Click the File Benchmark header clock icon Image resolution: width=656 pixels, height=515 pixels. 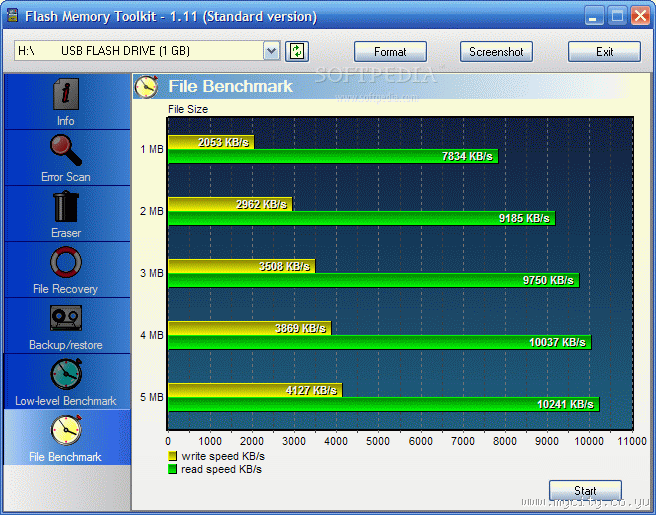pos(146,87)
